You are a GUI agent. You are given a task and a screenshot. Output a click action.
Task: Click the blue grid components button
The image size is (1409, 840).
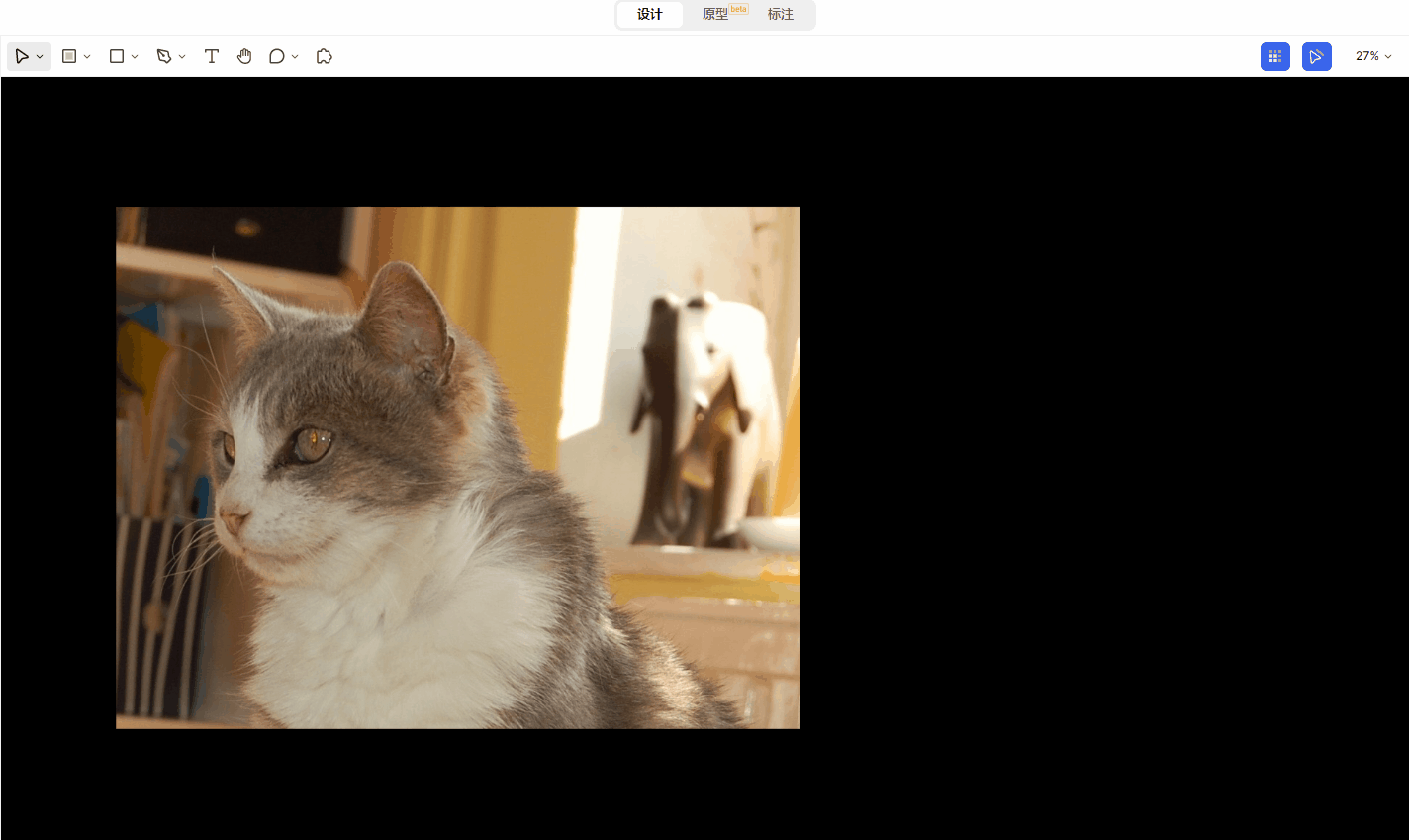(x=1275, y=56)
